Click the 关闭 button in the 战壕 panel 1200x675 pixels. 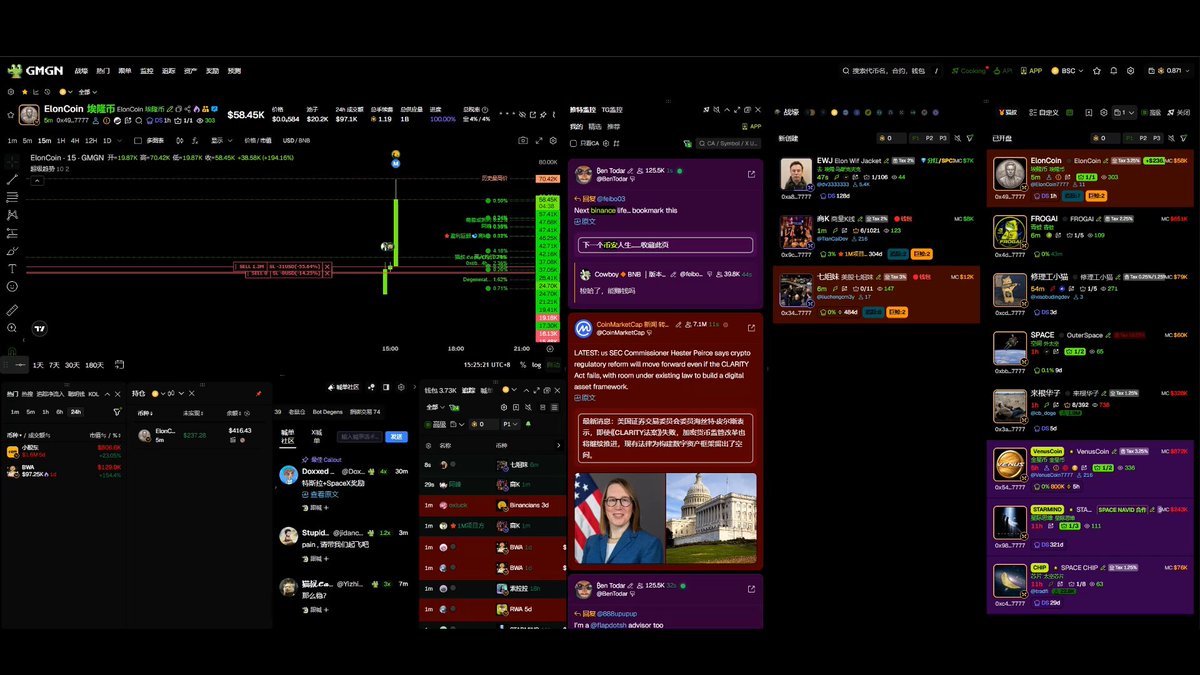[1179, 113]
